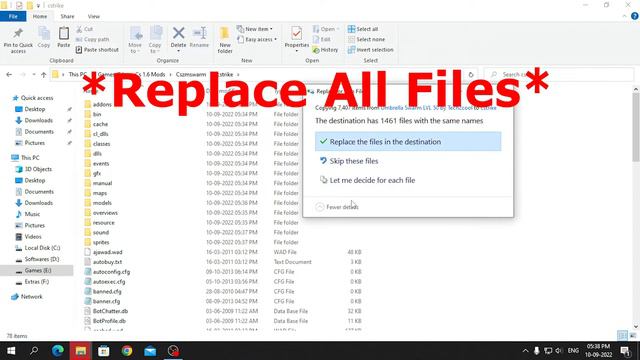Open Microsoft Edge from taskbar

[58, 351]
